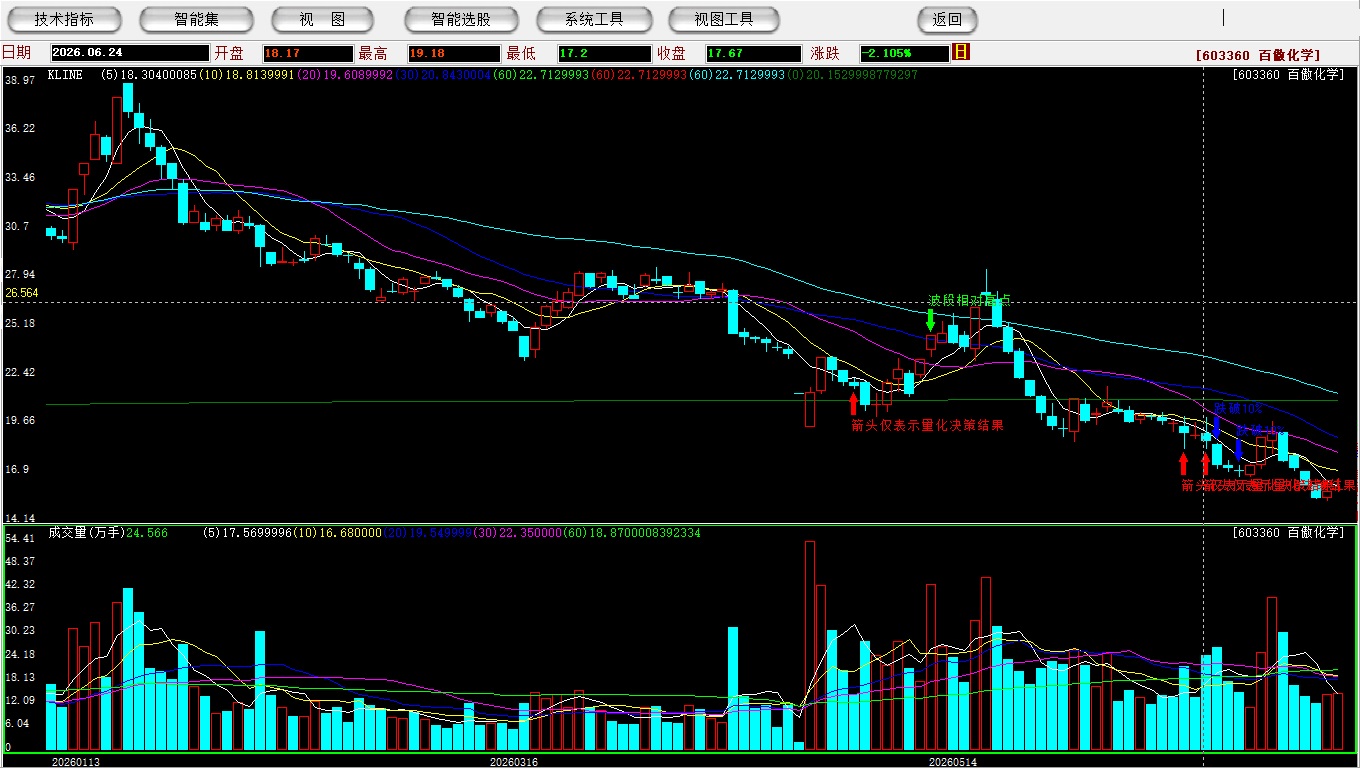Click the 智能选股 button
Viewport: 1360px width, 768px height.
(461, 19)
